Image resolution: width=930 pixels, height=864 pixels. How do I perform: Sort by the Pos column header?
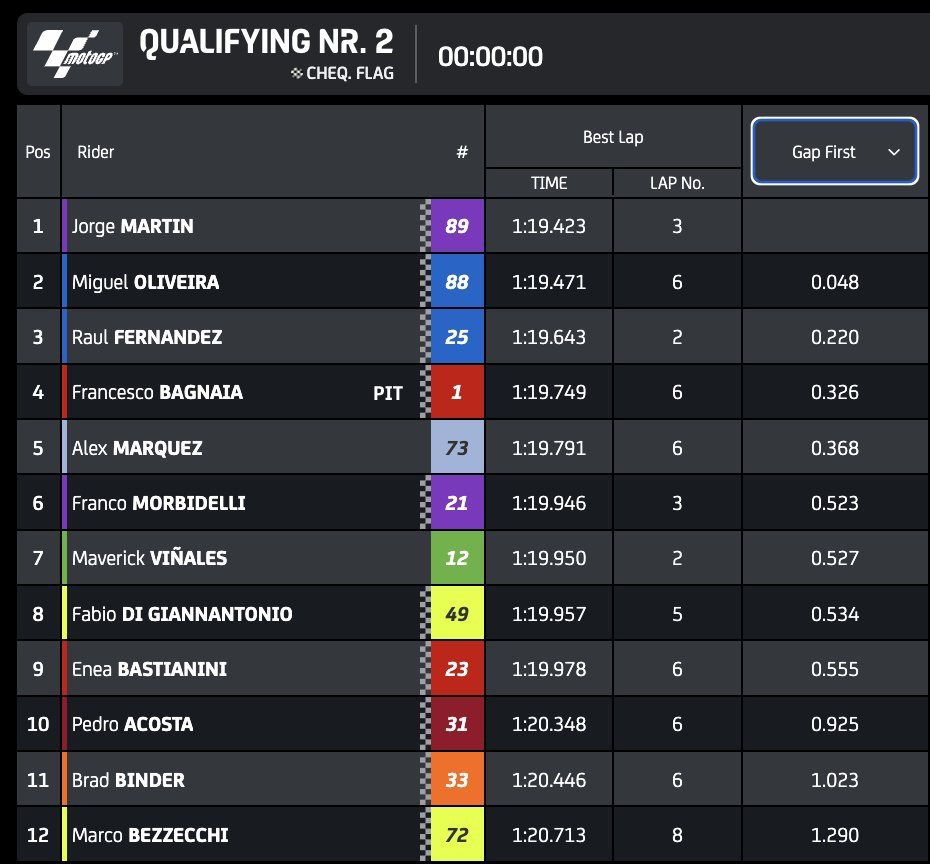[38, 153]
